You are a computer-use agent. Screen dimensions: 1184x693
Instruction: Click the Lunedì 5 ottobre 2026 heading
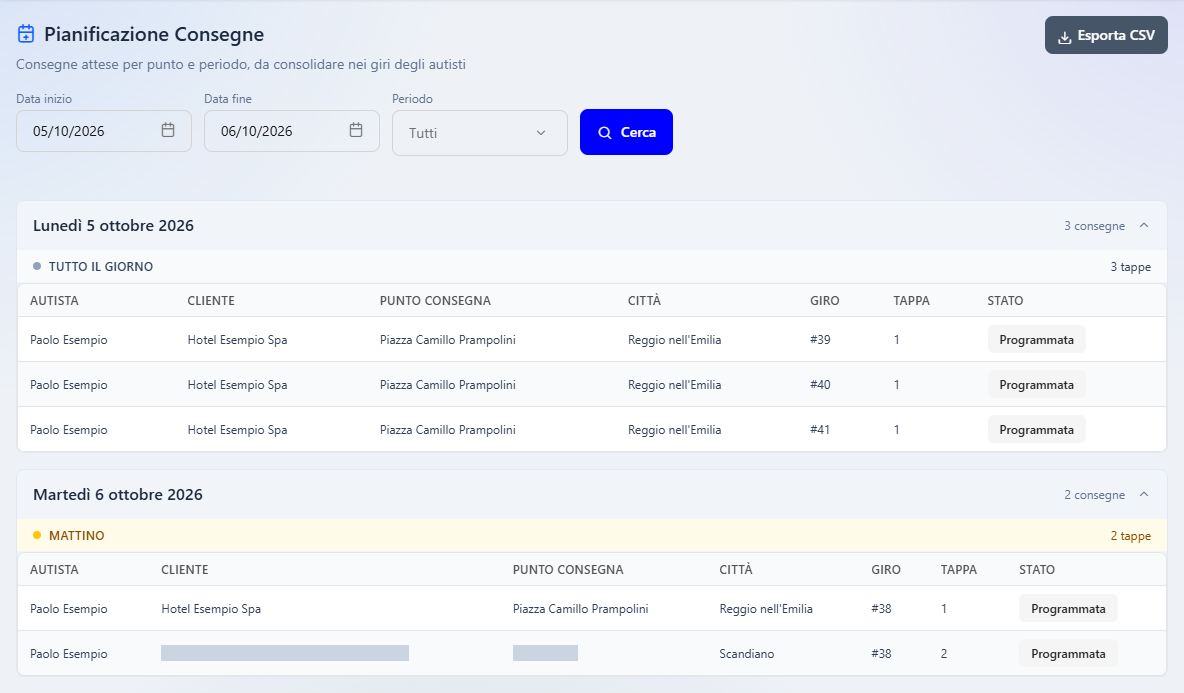[x=113, y=225]
